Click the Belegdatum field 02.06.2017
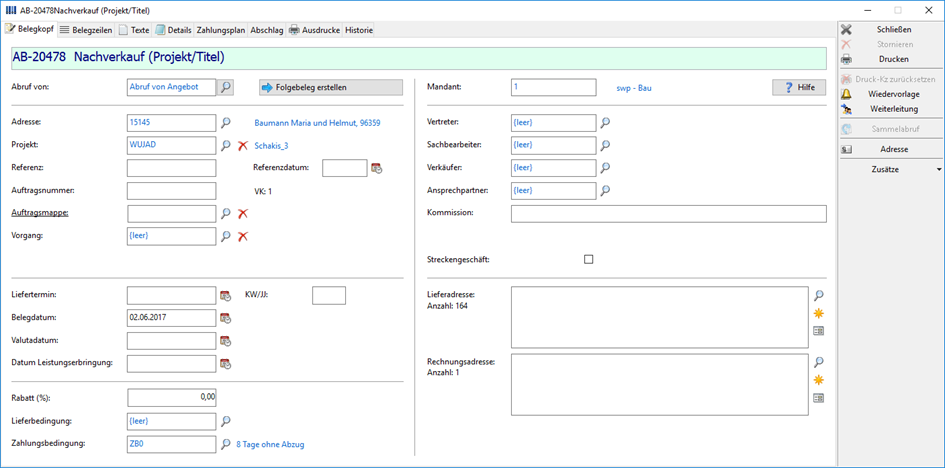The image size is (945, 468). 171,318
